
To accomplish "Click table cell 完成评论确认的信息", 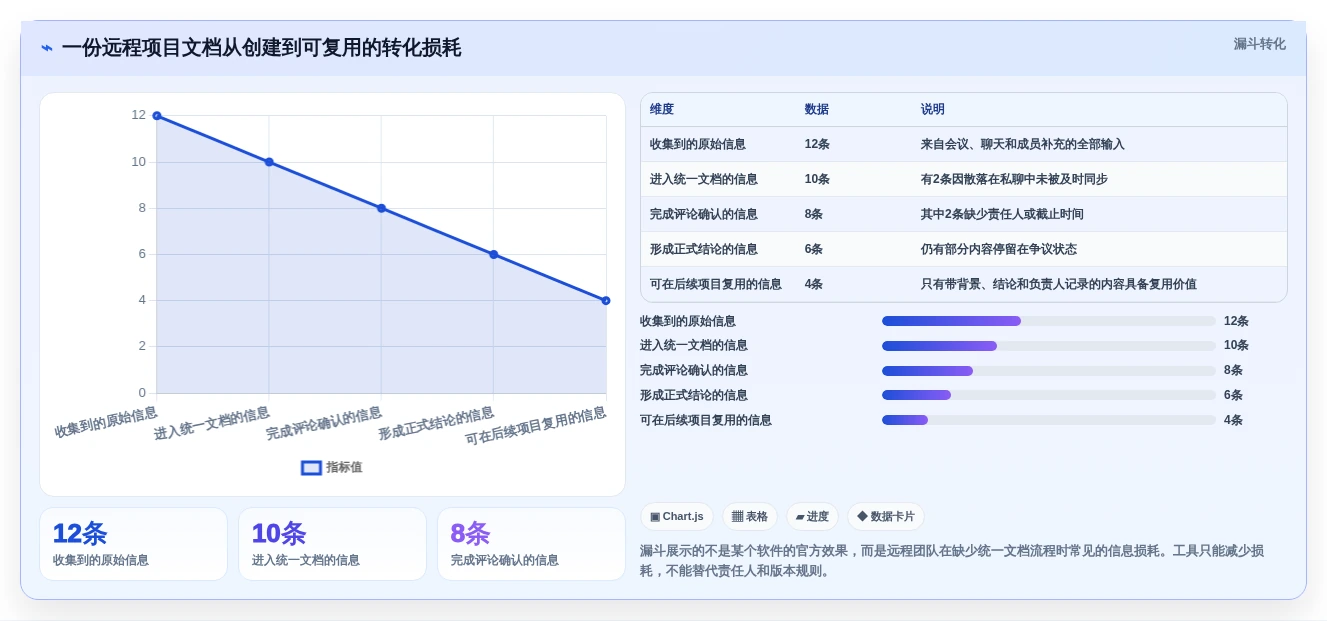I will coord(704,214).
